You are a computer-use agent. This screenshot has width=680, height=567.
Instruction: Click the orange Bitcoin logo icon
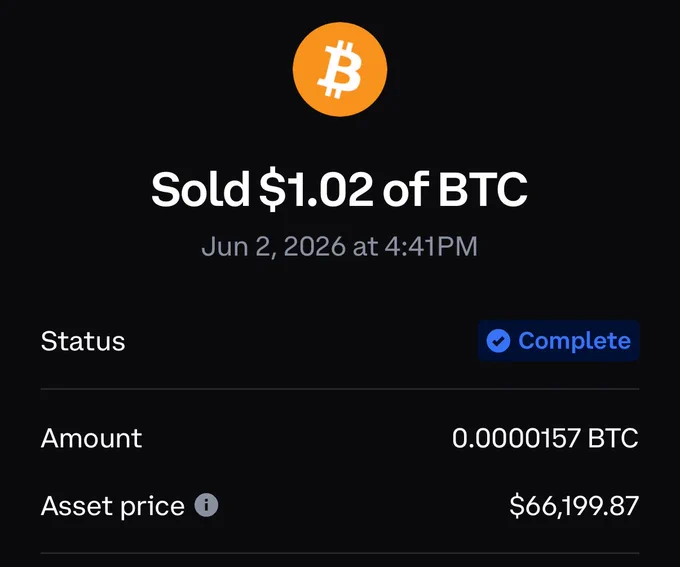click(x=340, y=69)
